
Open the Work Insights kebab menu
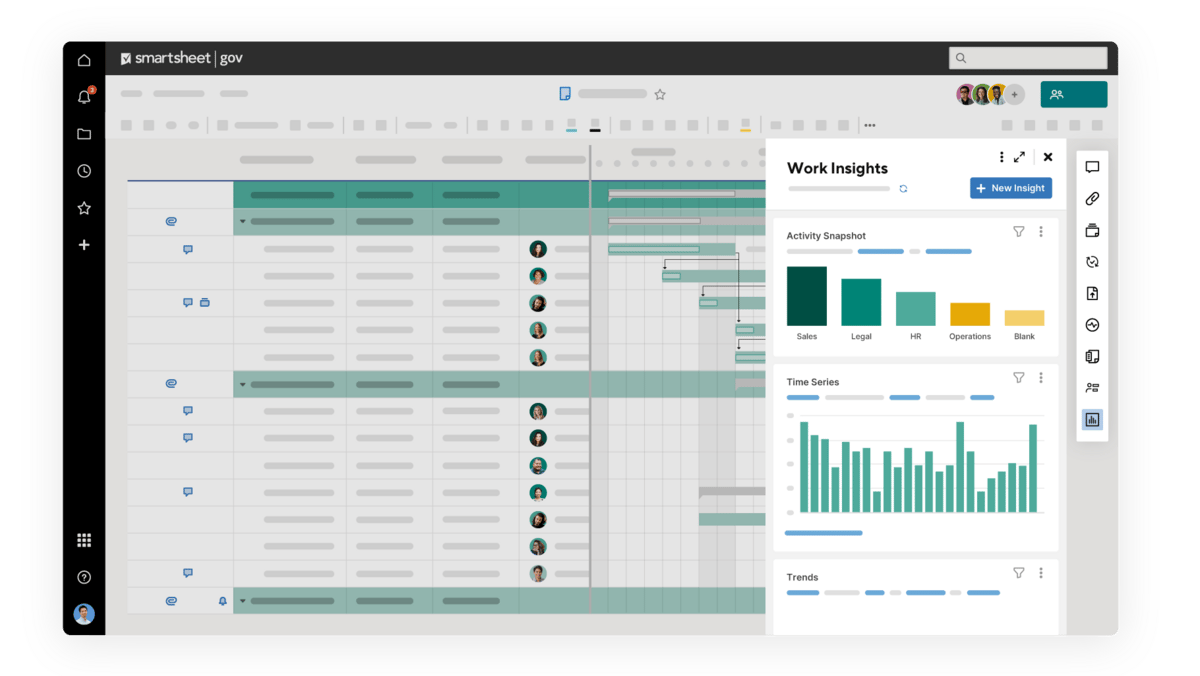tap(1000, 157)
